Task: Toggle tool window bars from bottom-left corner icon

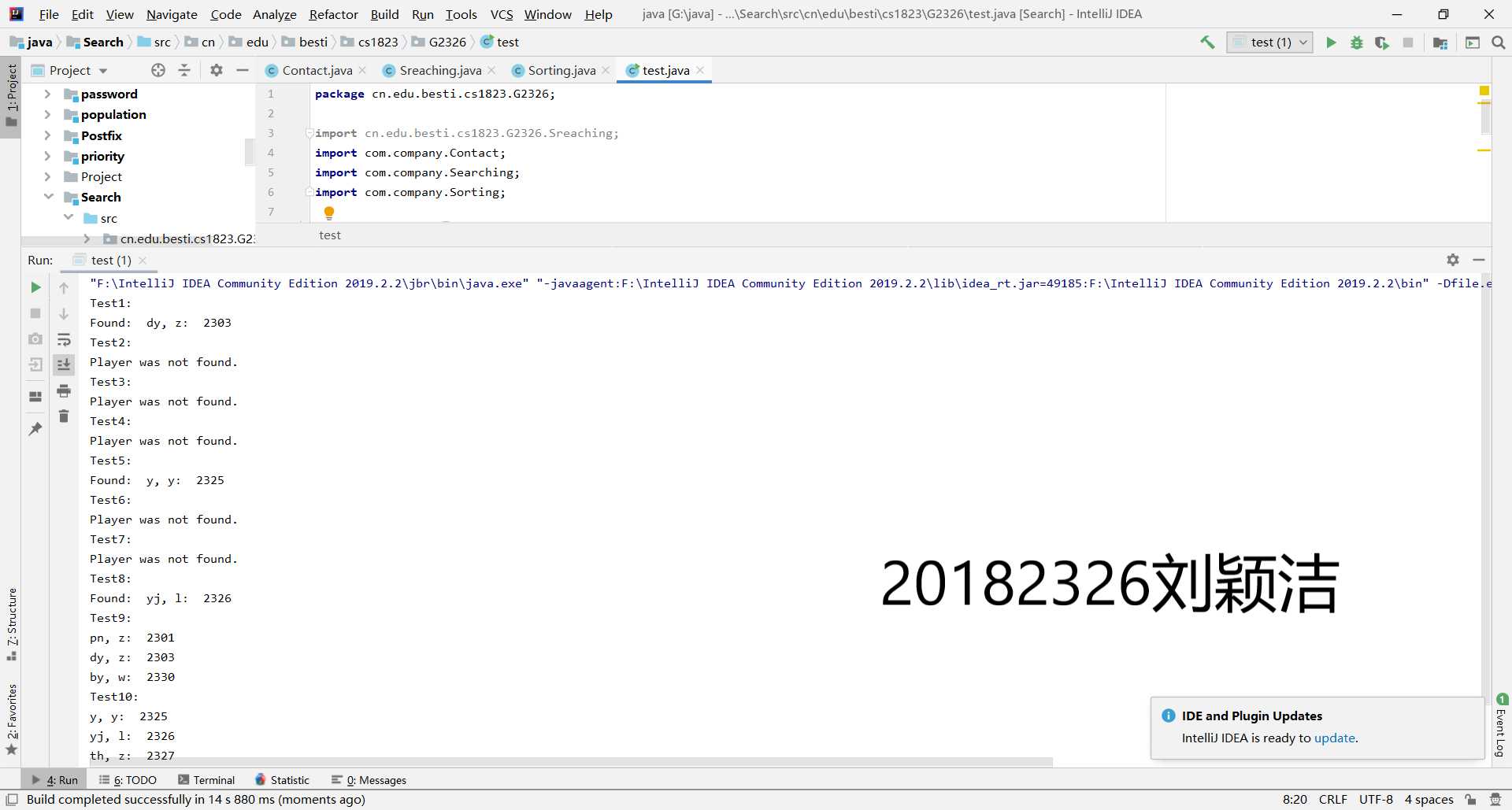Action: (12, 800)
